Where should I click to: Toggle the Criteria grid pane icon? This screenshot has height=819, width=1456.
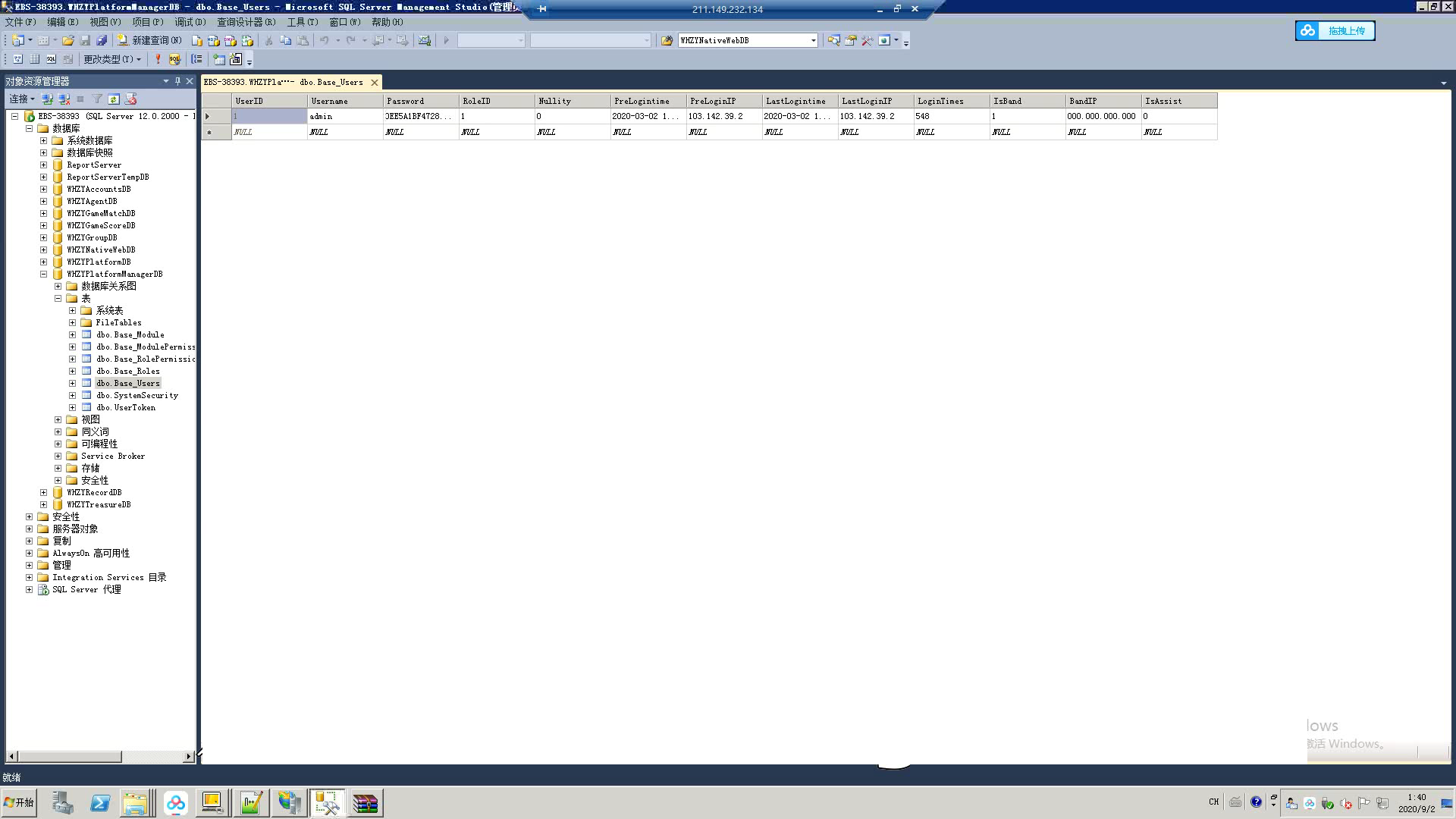pos(34,59)
